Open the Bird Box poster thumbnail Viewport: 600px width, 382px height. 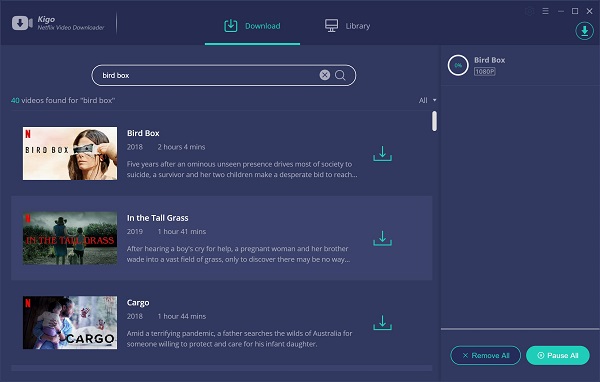click(x=70, y=153)
